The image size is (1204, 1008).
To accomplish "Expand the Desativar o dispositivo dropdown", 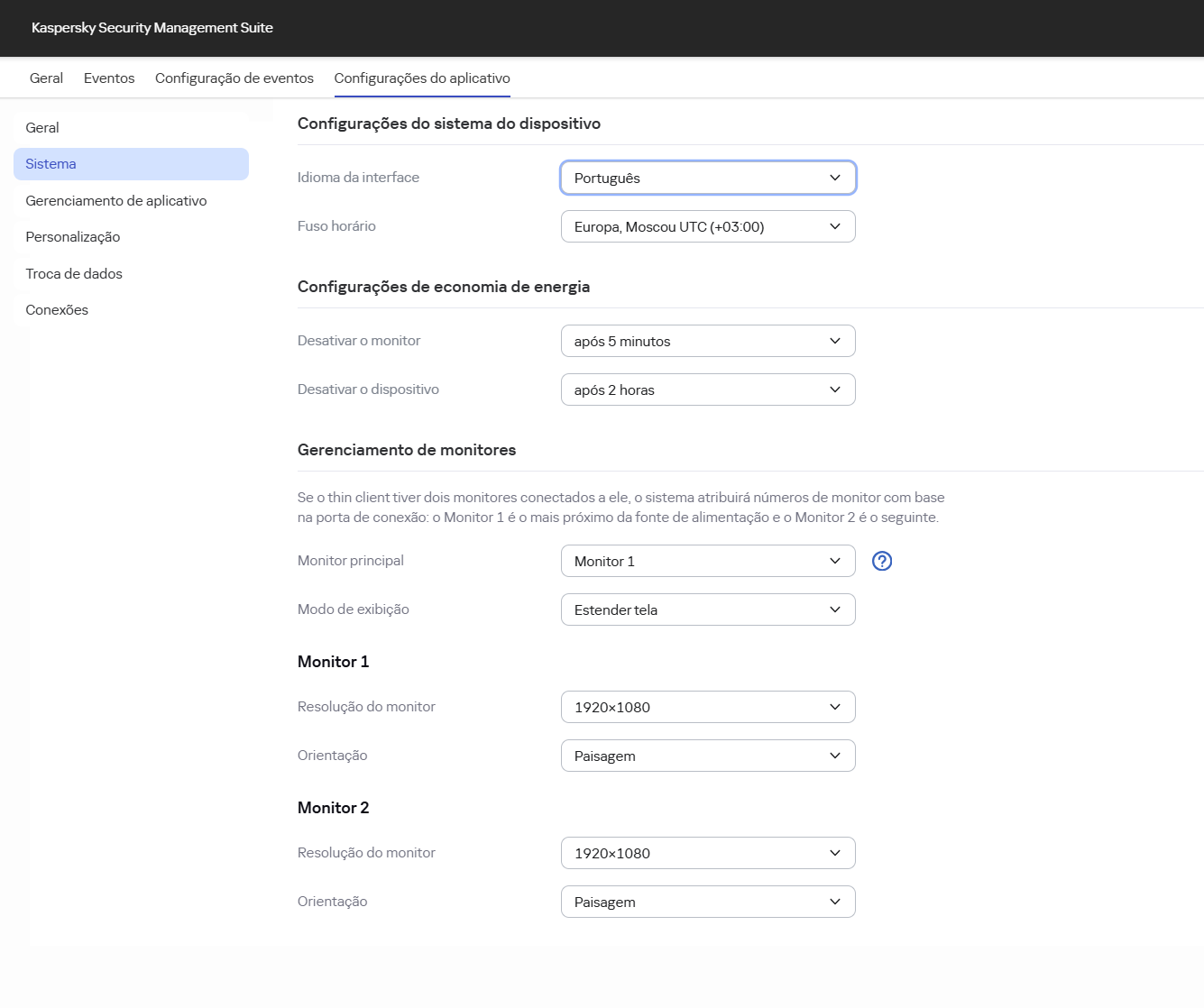I will pos(708,389).
